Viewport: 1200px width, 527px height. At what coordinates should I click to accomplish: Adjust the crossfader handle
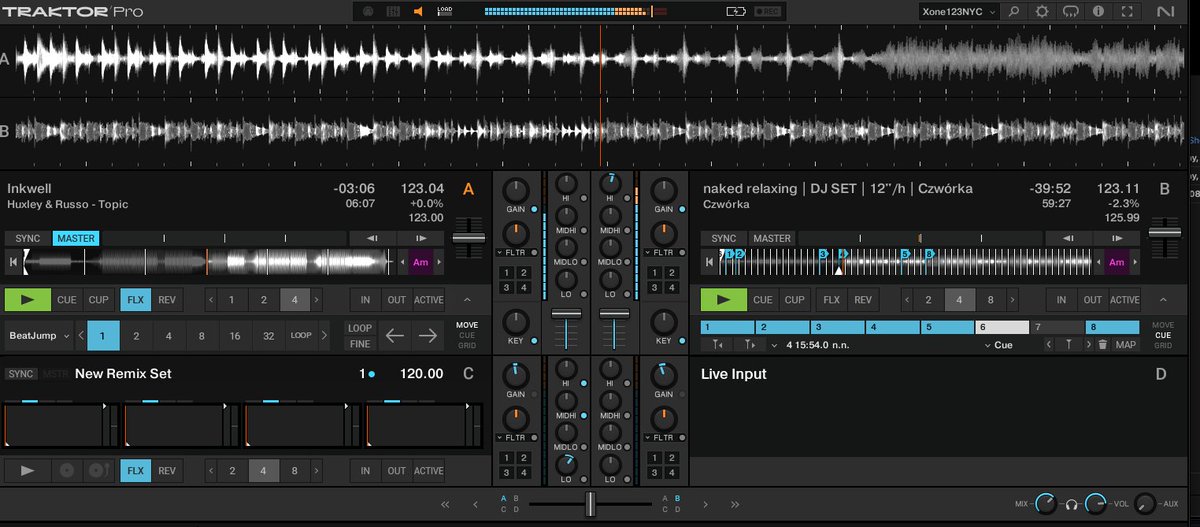(x=590, y=504)
